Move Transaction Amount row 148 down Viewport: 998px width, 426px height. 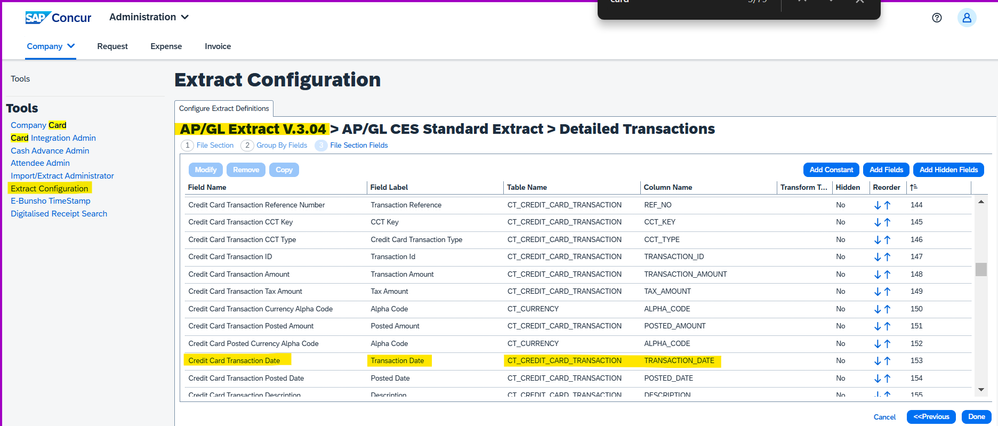tap(878, 274)
